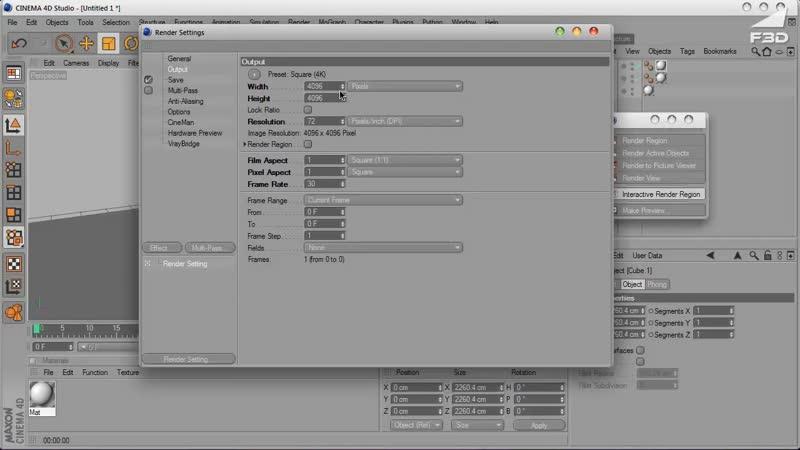Open the Object (Rel) coordinate dropdown
The width and height of the screenshot is (800, 450).
(x=416, y=425)
